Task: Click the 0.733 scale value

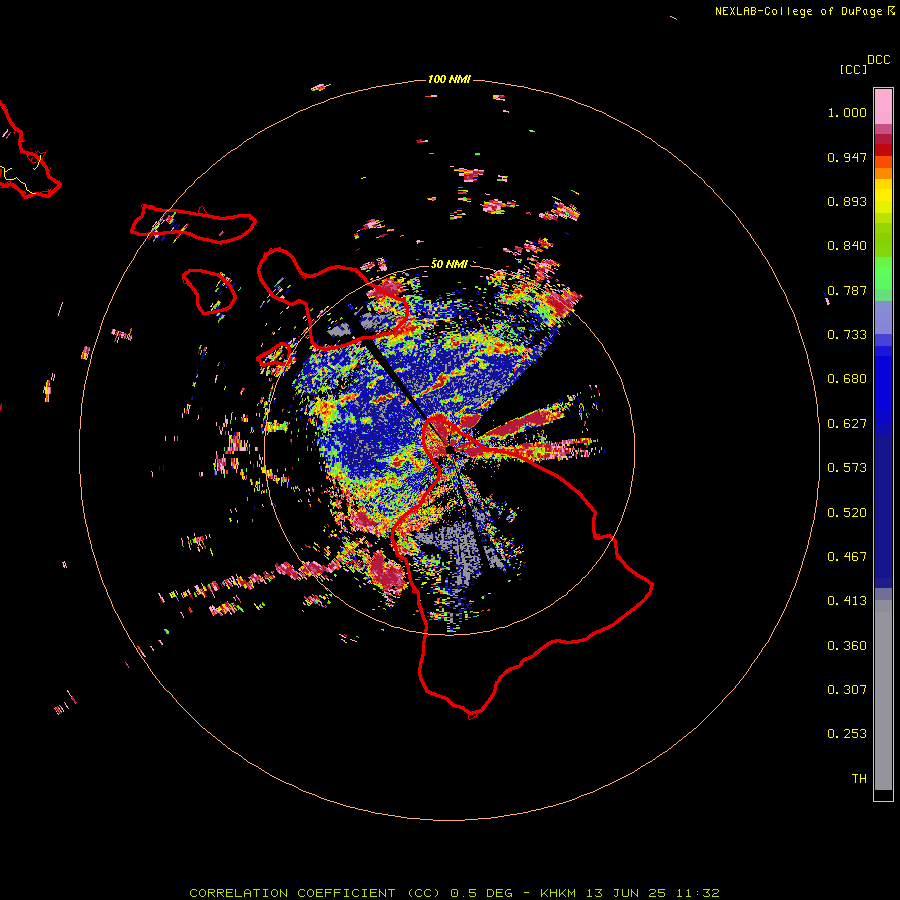Action: [x=847, y=335]
